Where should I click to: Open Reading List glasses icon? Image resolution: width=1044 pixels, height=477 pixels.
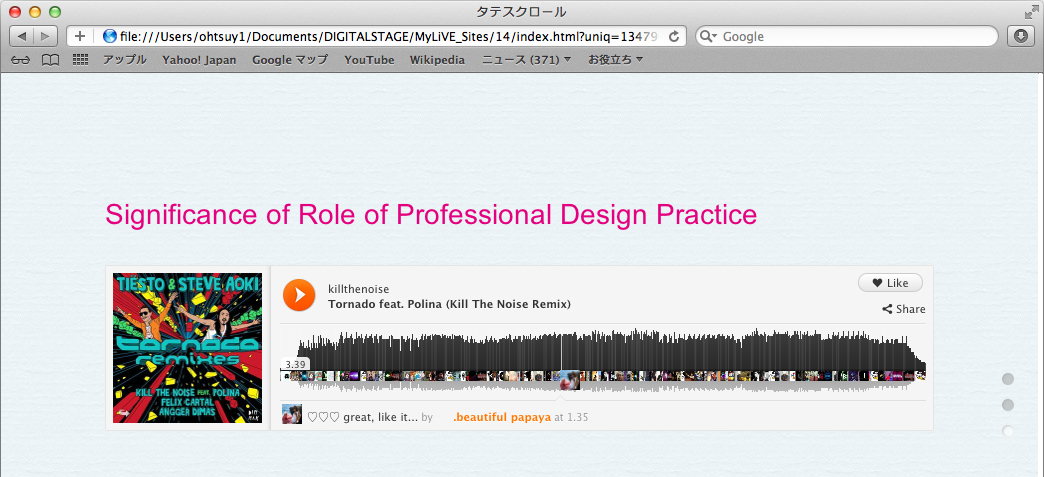pyautogui.click(x=21, y=60)
